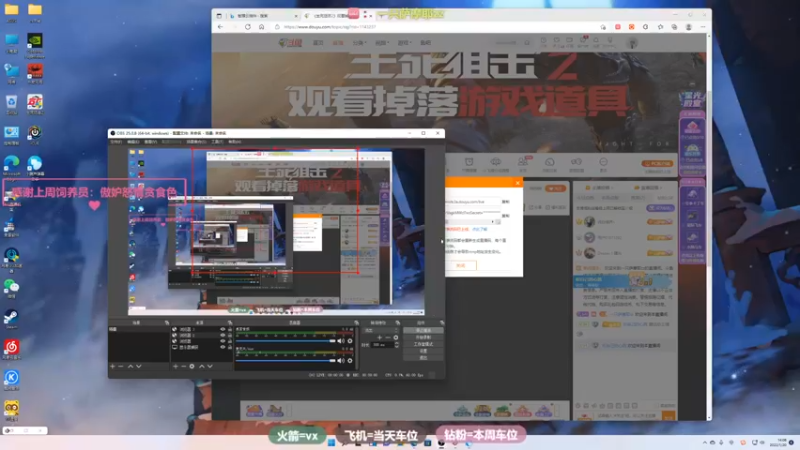
Task: Move the selected OBS scene up
Action: pyautogui.click(x=130, y=366)
